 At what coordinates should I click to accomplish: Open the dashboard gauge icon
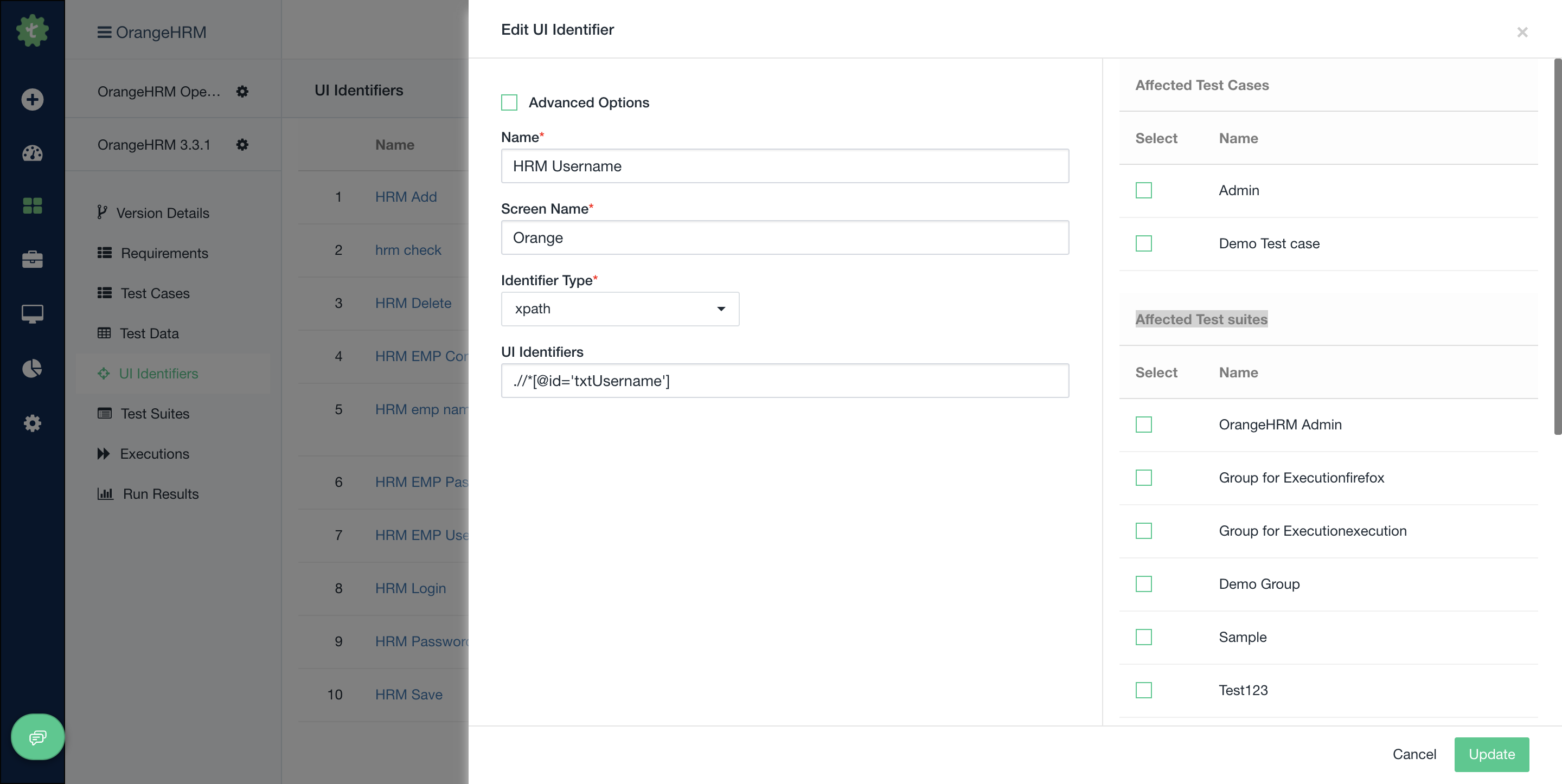[32, 153]
